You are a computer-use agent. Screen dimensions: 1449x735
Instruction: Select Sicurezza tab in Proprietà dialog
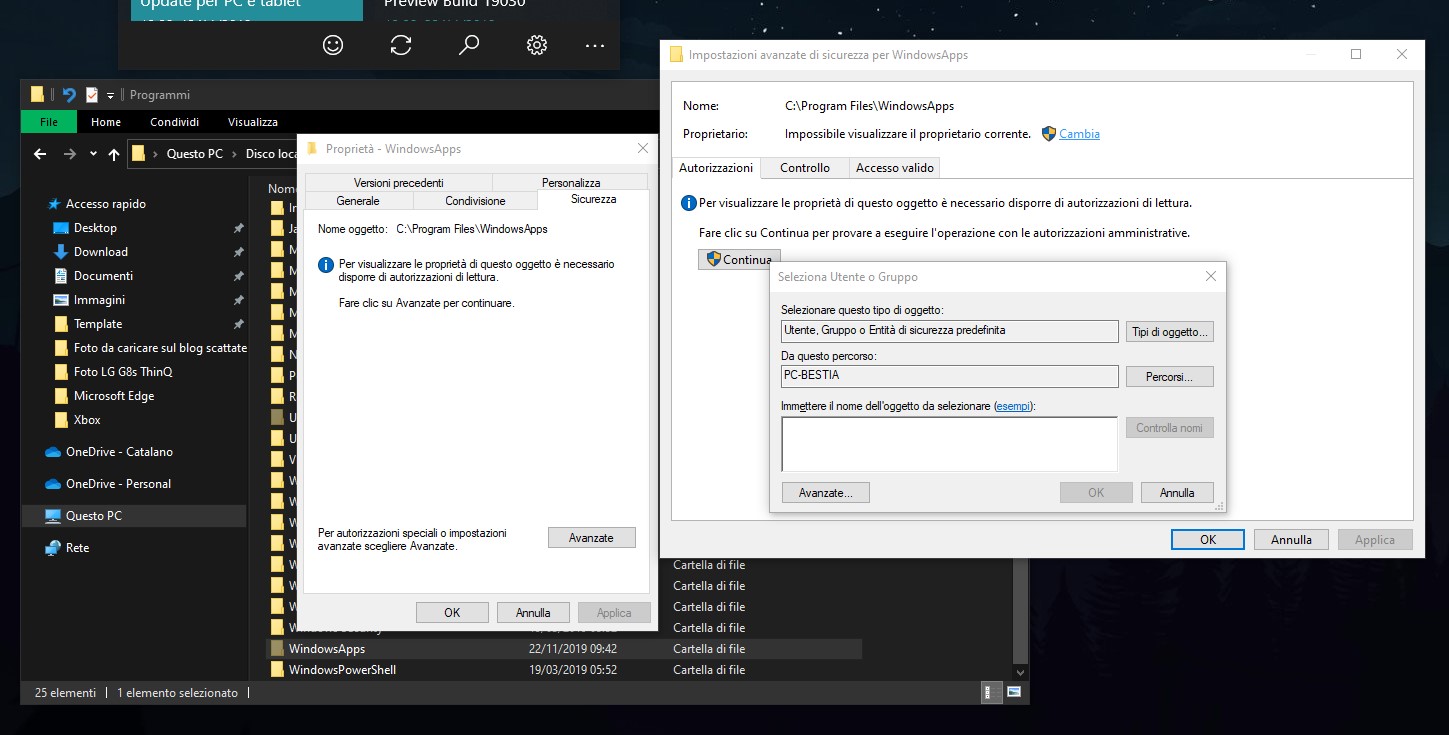tap(594, 199)
